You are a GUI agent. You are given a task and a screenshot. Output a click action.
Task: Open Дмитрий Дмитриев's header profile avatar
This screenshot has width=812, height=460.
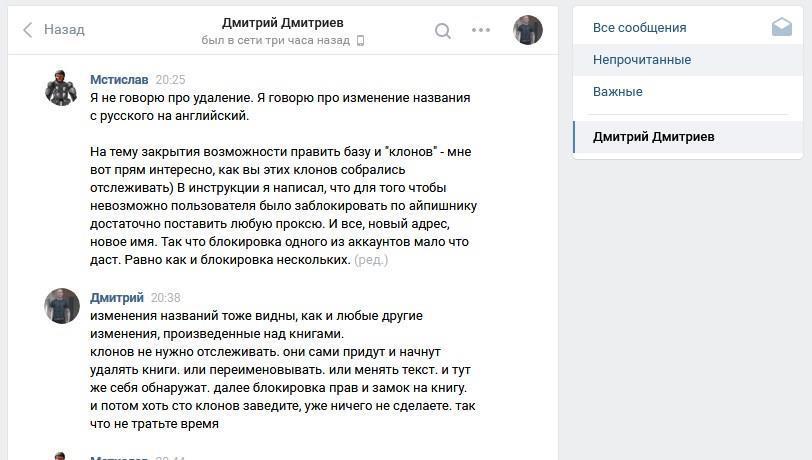point(527,30)
